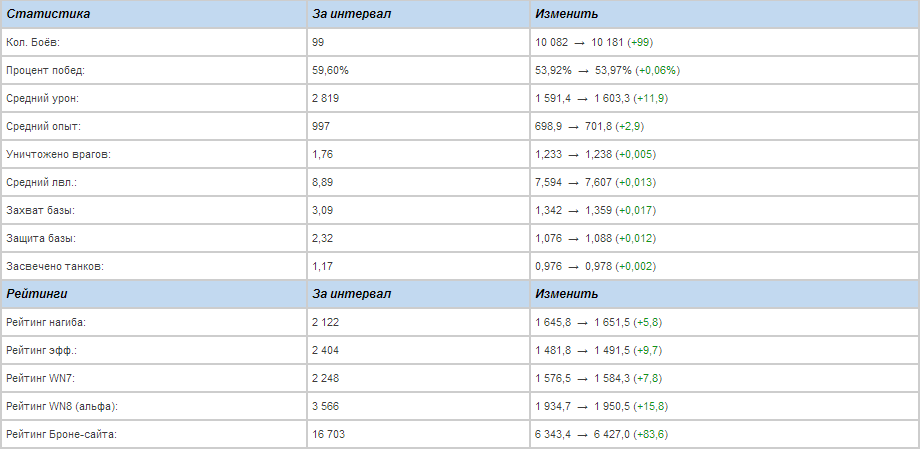Click the Статистика column header
Screen dimensions: 922x451
[48, 15]
